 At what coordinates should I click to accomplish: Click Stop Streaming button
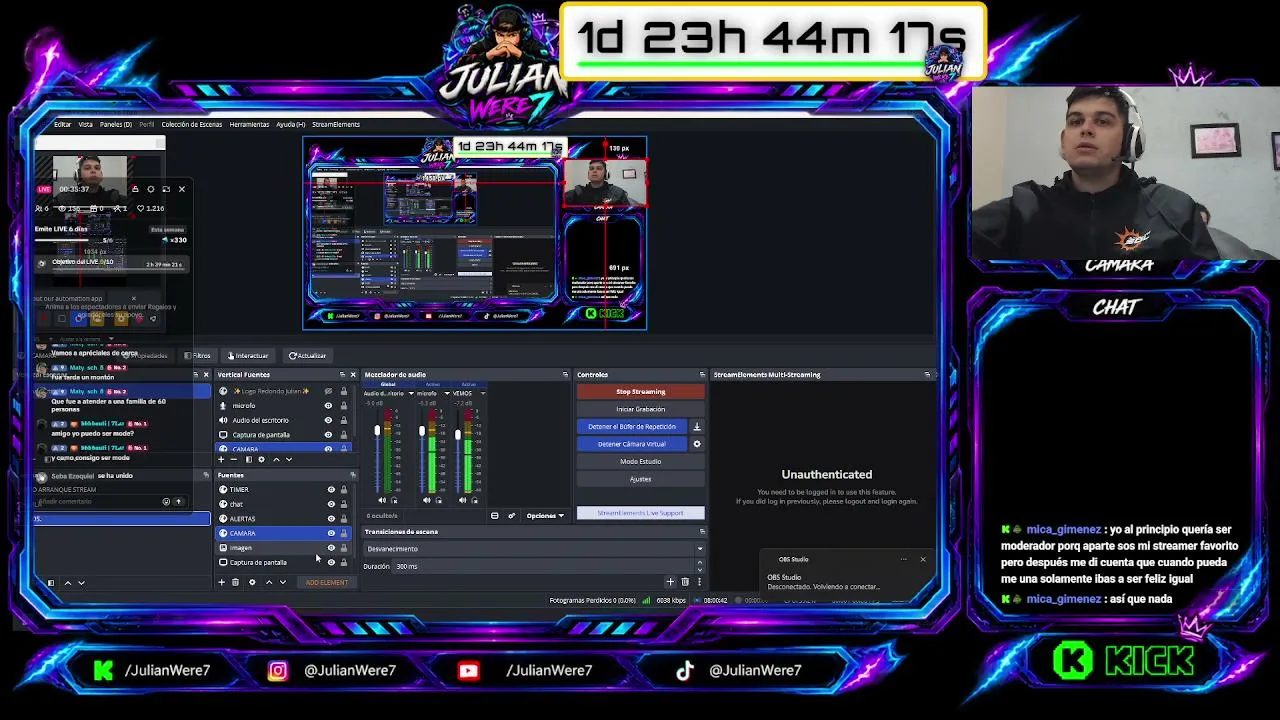coord(640,392)
